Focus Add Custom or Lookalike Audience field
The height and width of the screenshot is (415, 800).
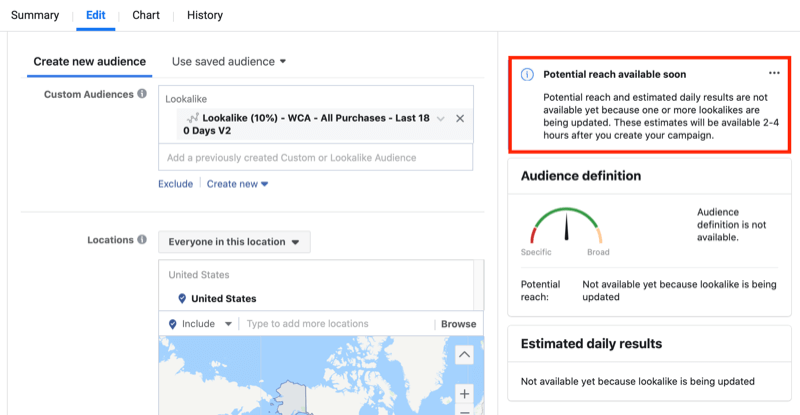click(315, 158)
